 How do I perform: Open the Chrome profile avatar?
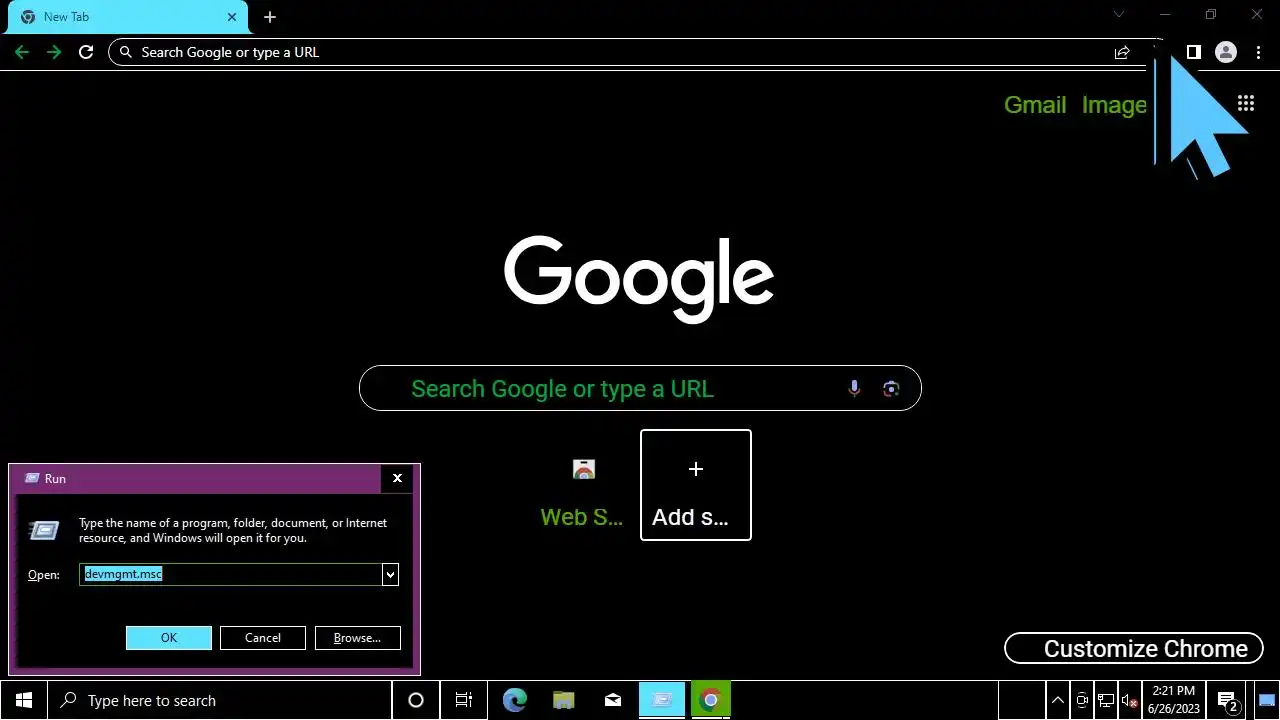coord(1225,52)
